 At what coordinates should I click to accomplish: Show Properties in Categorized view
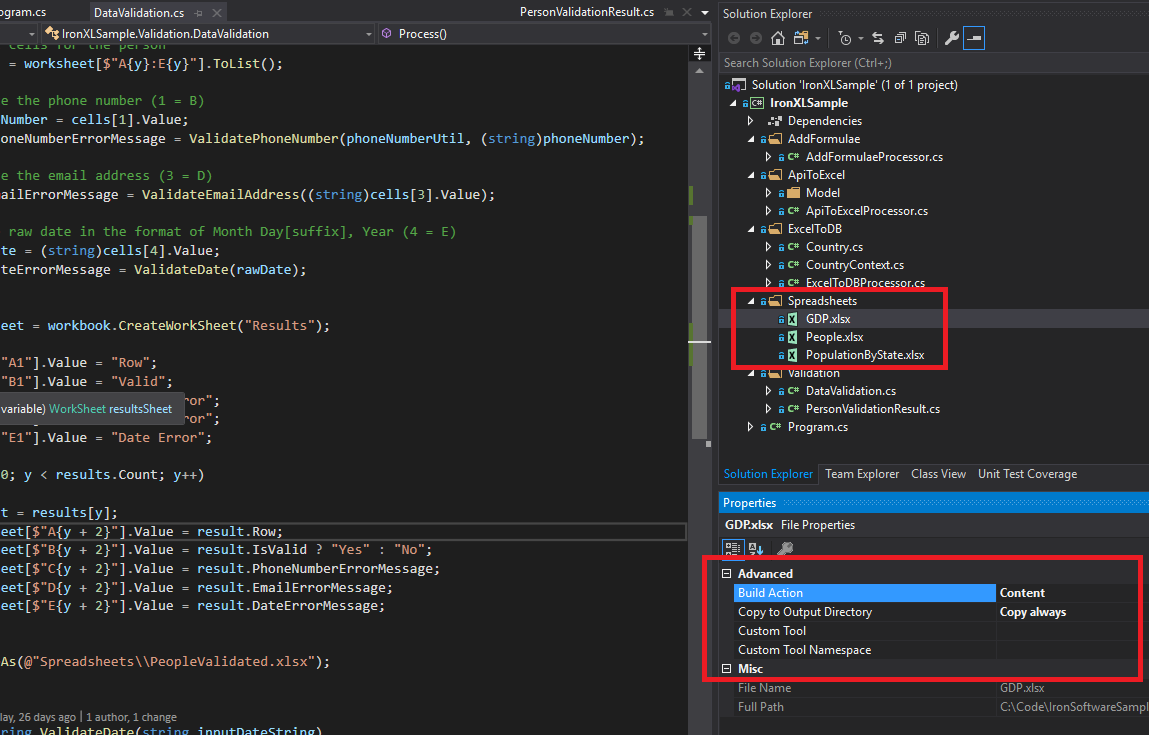point(733,548)
